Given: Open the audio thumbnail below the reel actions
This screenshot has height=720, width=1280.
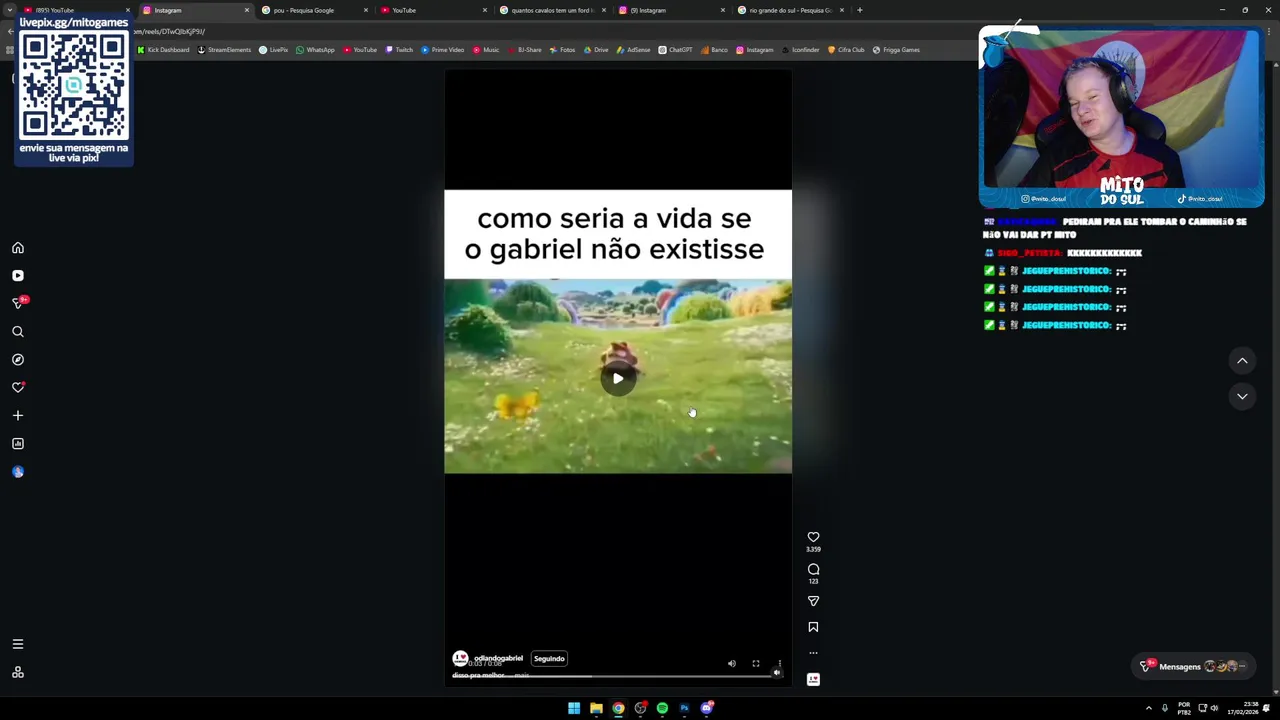Looking at the screenshot, I should pos(813,679).
